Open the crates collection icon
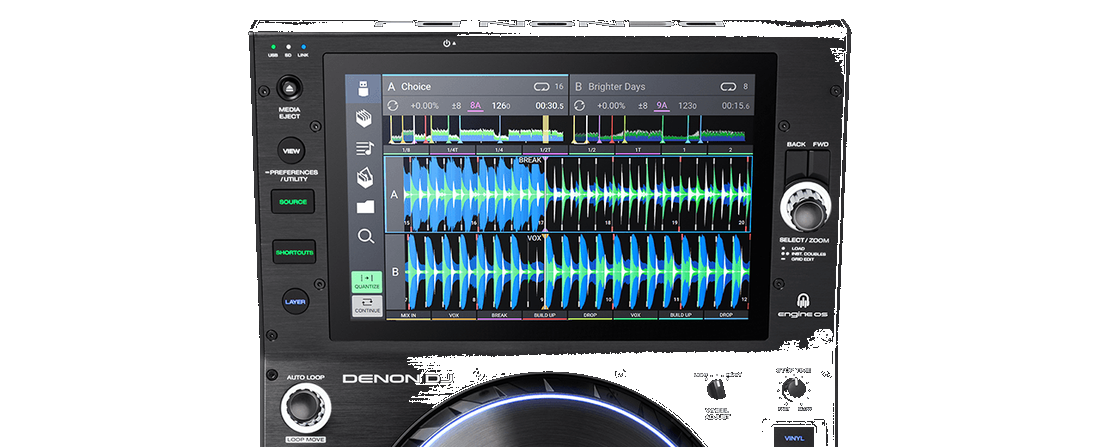This screenshot has height=447, width=1100. 364,119
